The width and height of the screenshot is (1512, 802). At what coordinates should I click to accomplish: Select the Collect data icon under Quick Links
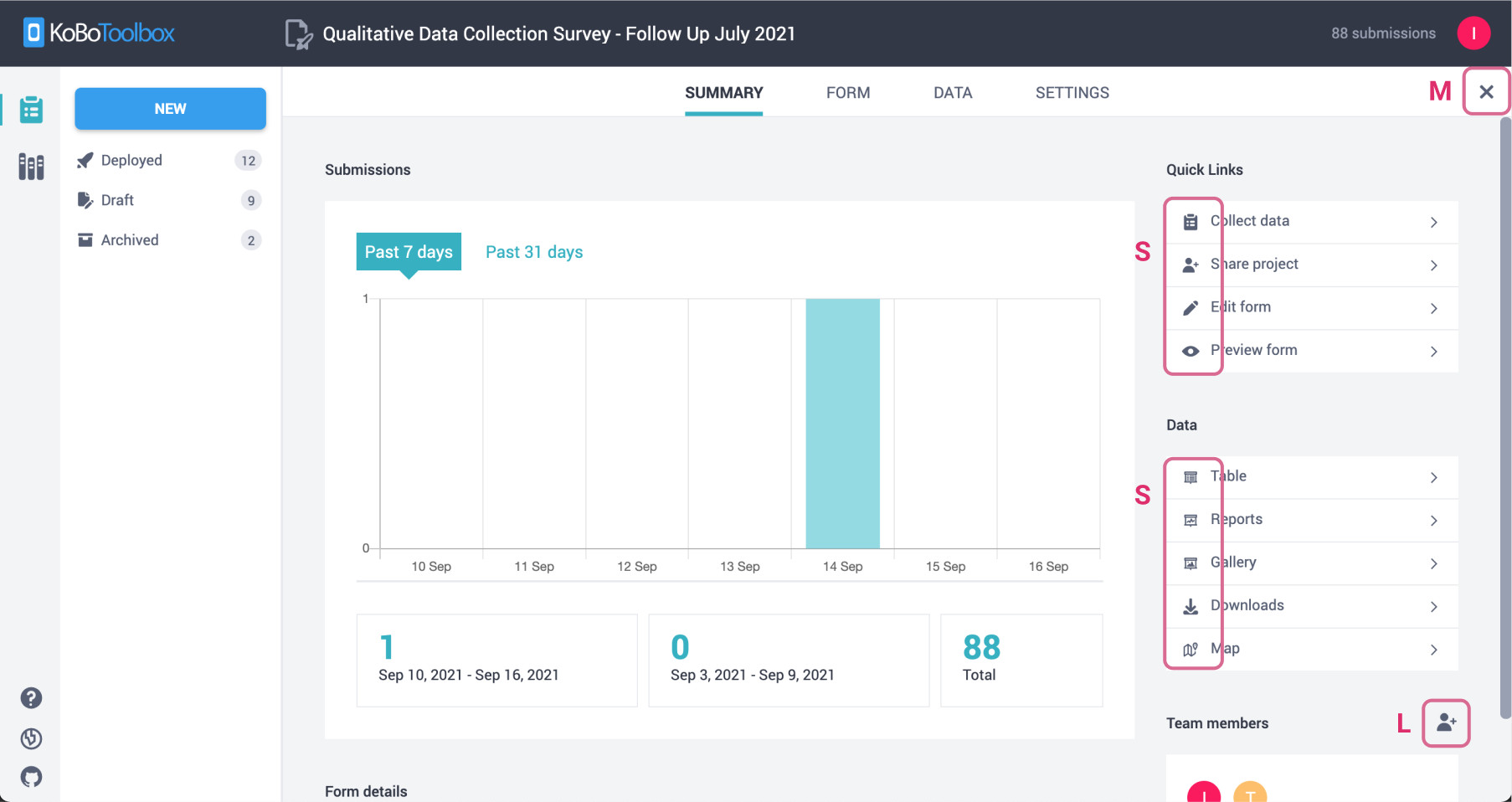[x=1191, y=221]
